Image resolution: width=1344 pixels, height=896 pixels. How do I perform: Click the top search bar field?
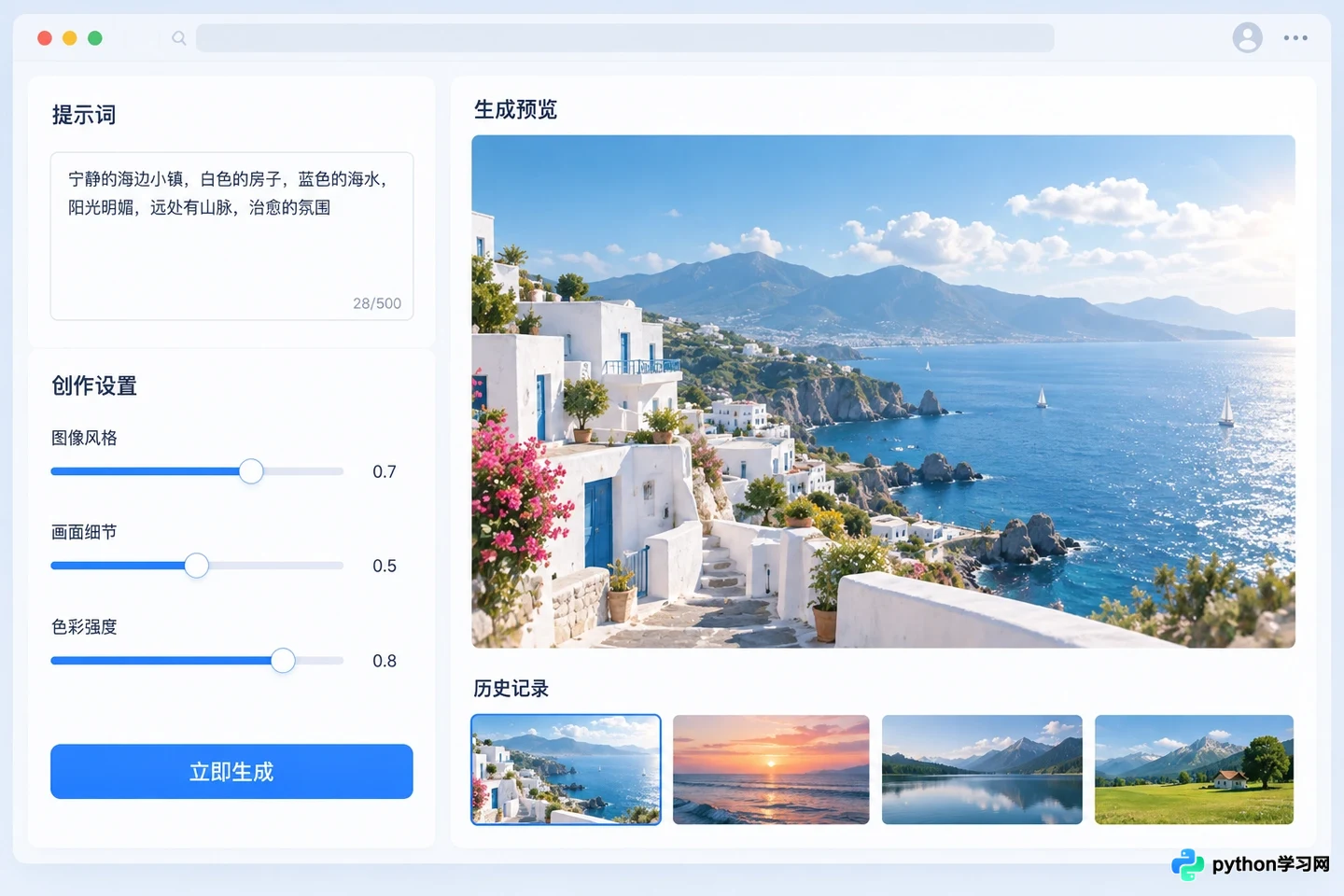[624, 38]
